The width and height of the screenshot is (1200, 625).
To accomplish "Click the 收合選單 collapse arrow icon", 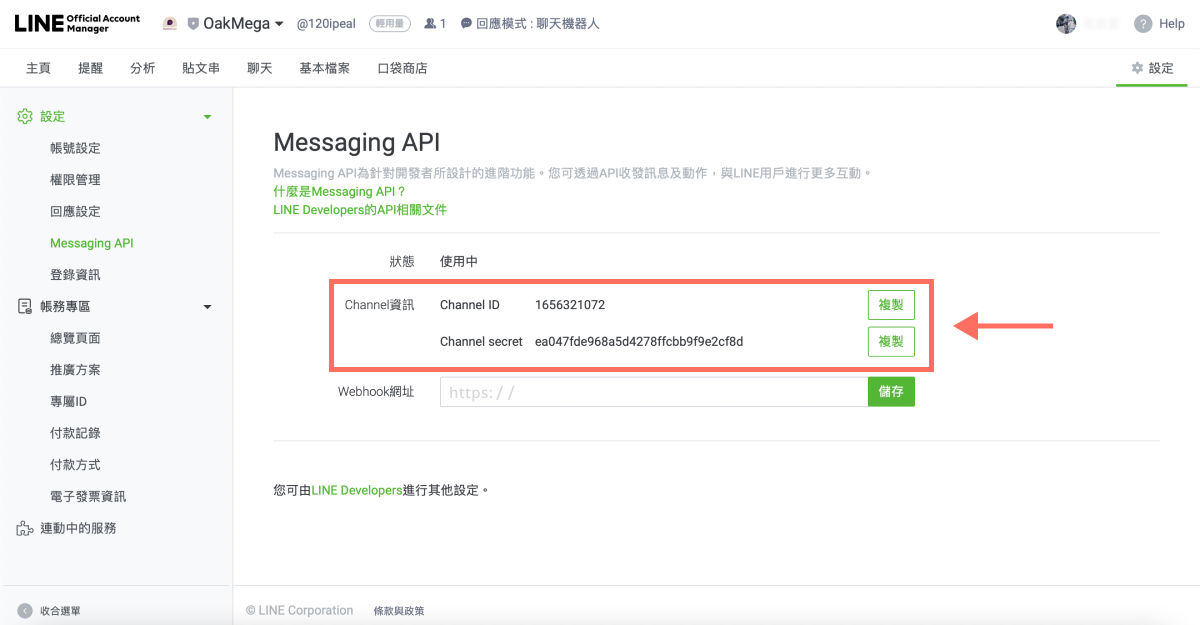I will (x=25, y=610).
